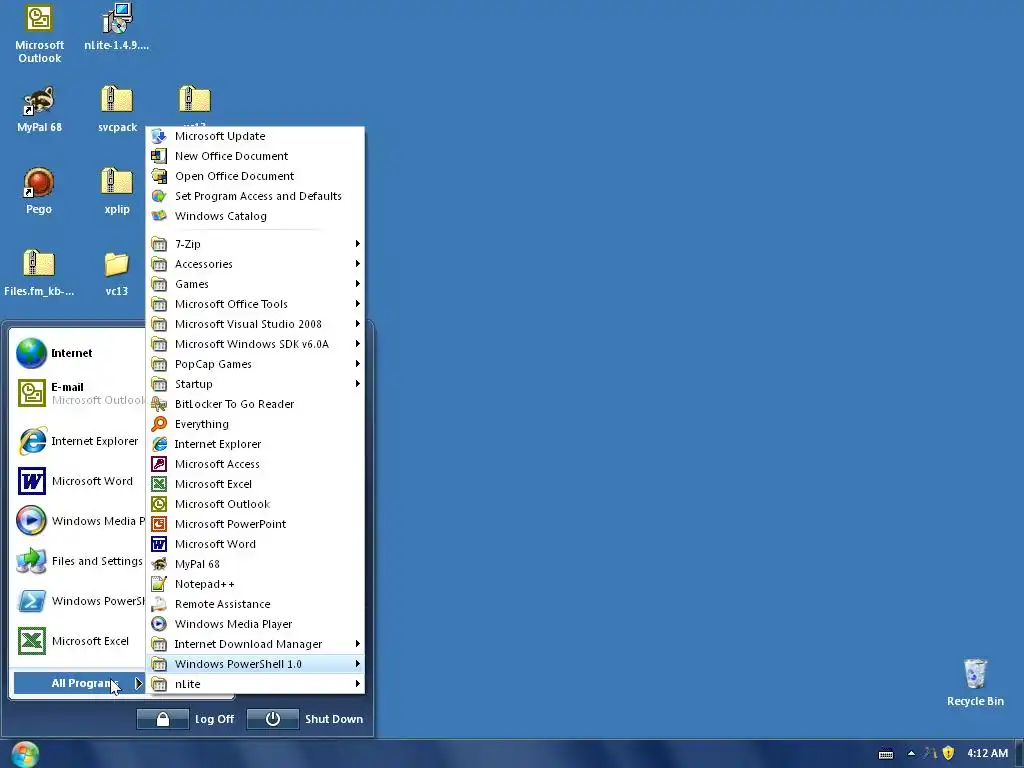Launch Notepad++
The height and width of the screenshot is (768, 1024).
pyautogui.click(x=255, y=584)
